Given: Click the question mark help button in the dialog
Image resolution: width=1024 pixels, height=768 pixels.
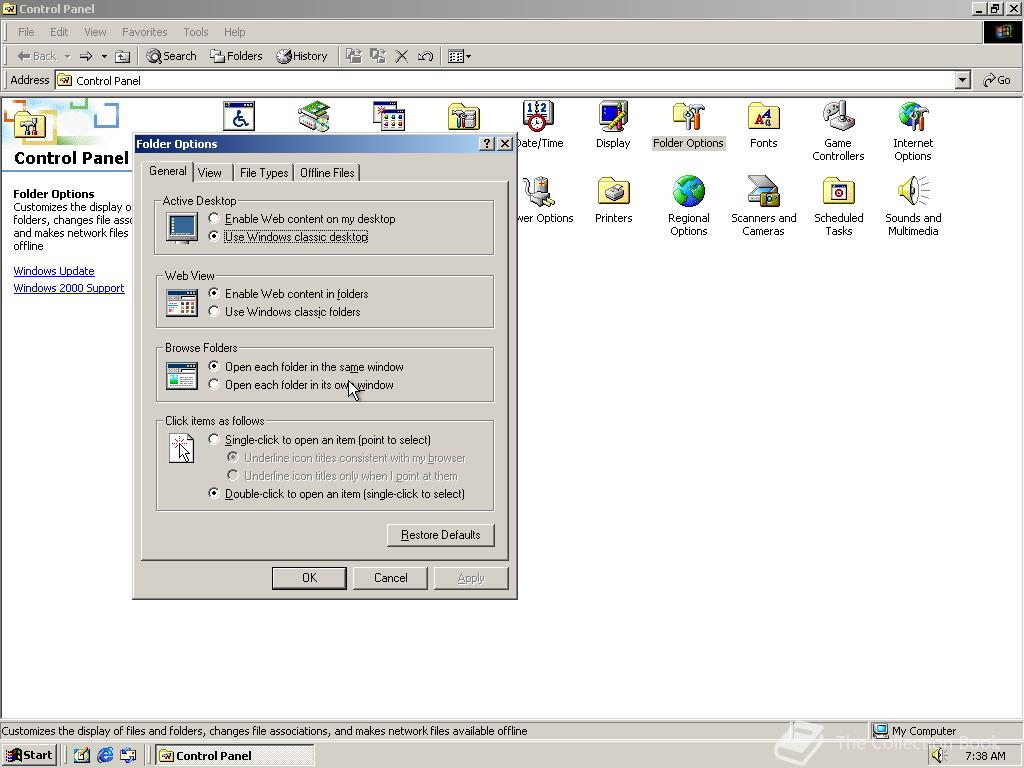Looking at the screenshot, I should pos(487,144).
